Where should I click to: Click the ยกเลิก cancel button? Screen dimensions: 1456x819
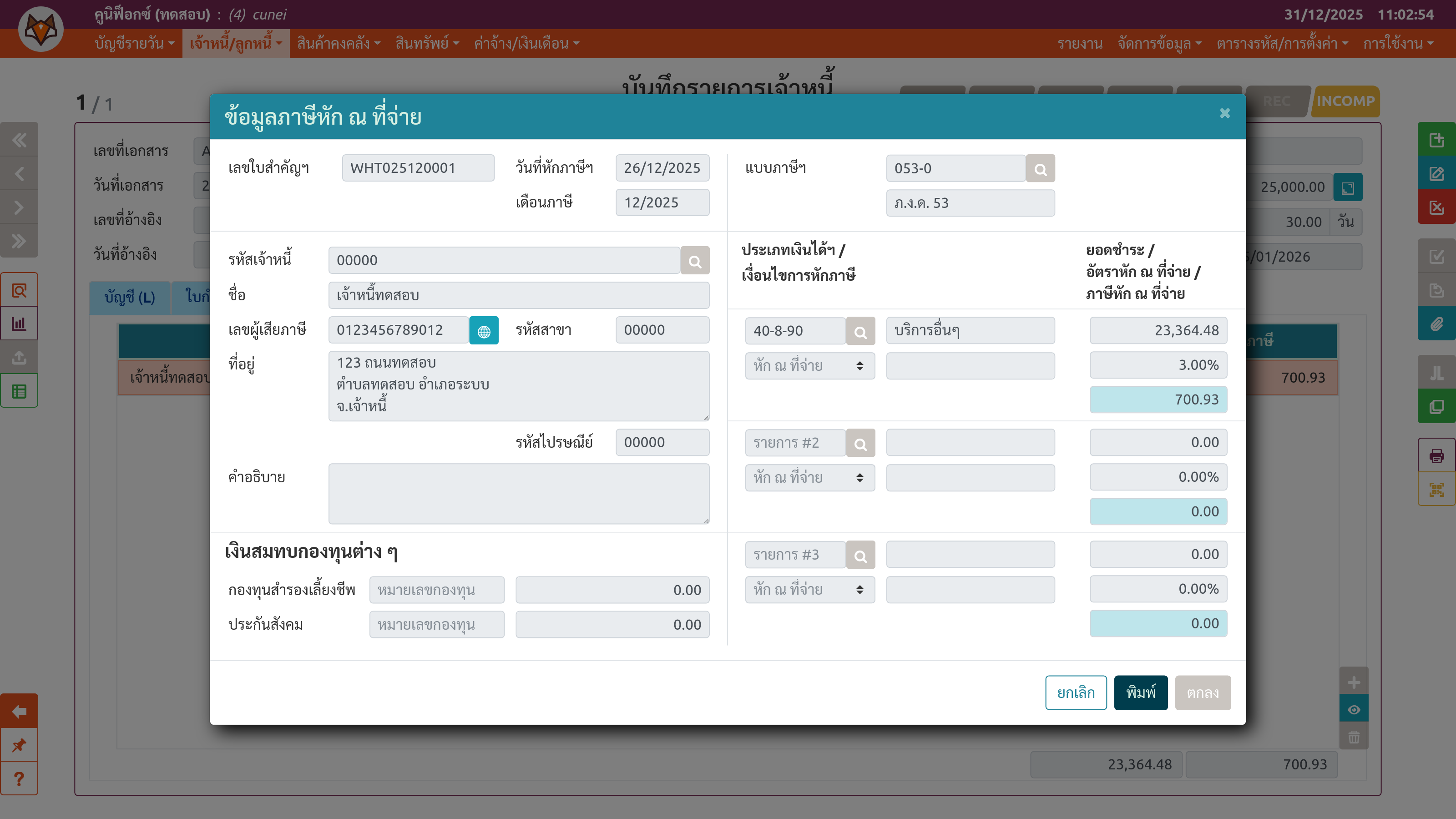(x=1076, y=693)
